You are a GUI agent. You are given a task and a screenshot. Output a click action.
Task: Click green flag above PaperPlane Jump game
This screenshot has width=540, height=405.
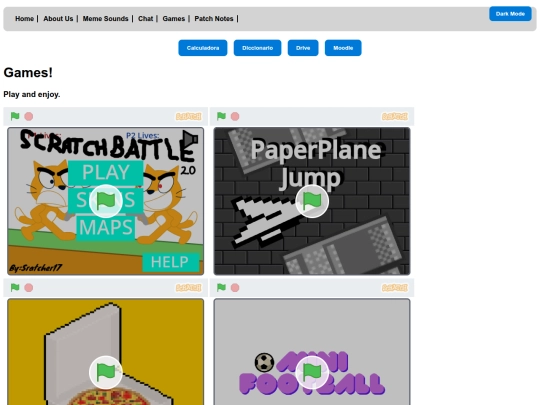click(x=221, y=116)
